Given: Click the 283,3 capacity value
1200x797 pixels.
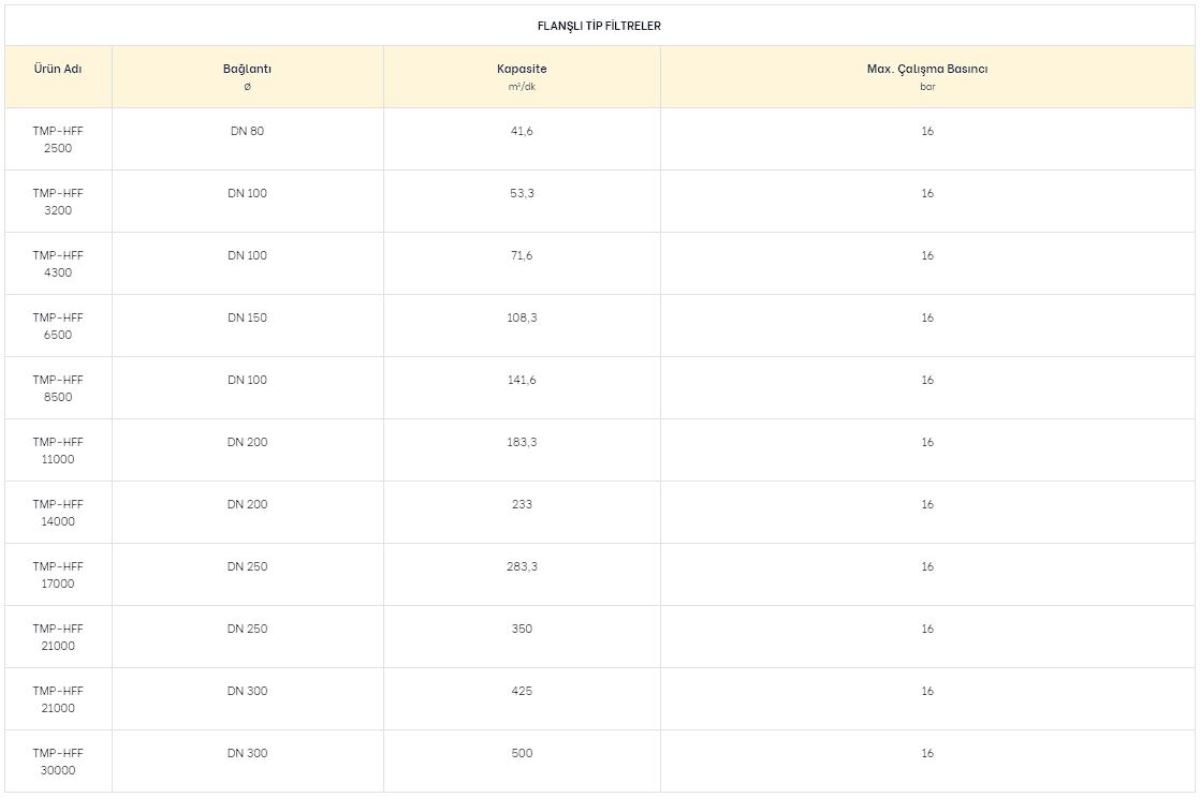Looking at the screenshot, I should 522,567.
